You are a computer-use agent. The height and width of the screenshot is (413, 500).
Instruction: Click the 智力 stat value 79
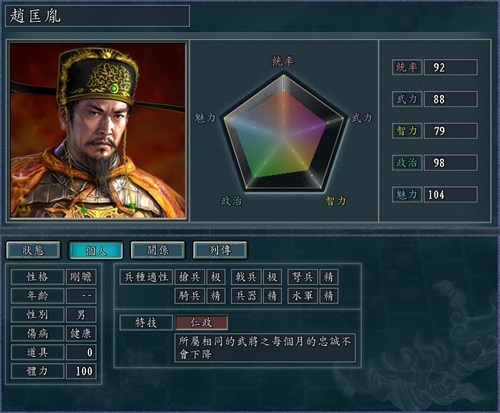[450, 131]
